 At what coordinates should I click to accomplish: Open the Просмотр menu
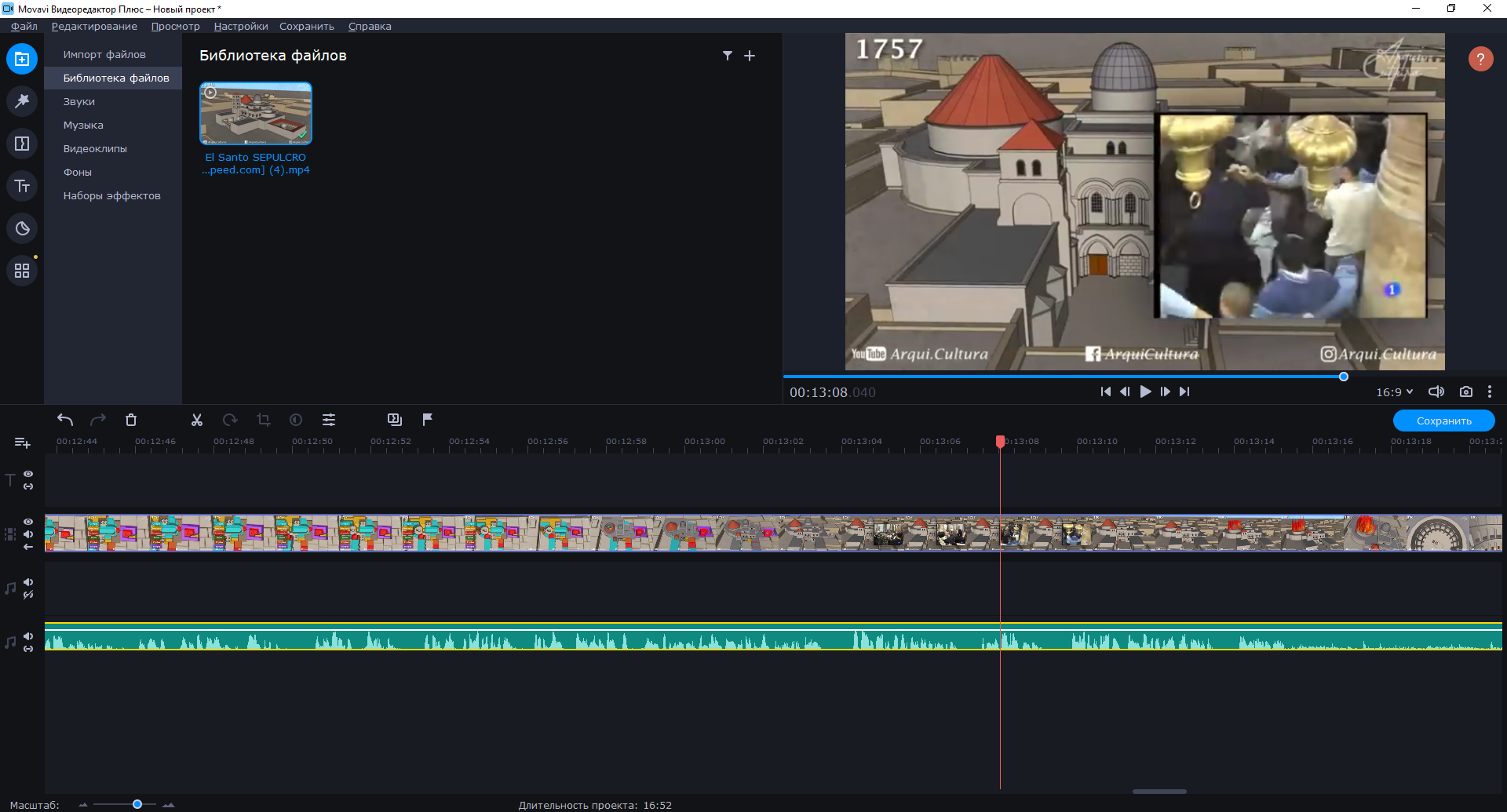click(175, 26)
